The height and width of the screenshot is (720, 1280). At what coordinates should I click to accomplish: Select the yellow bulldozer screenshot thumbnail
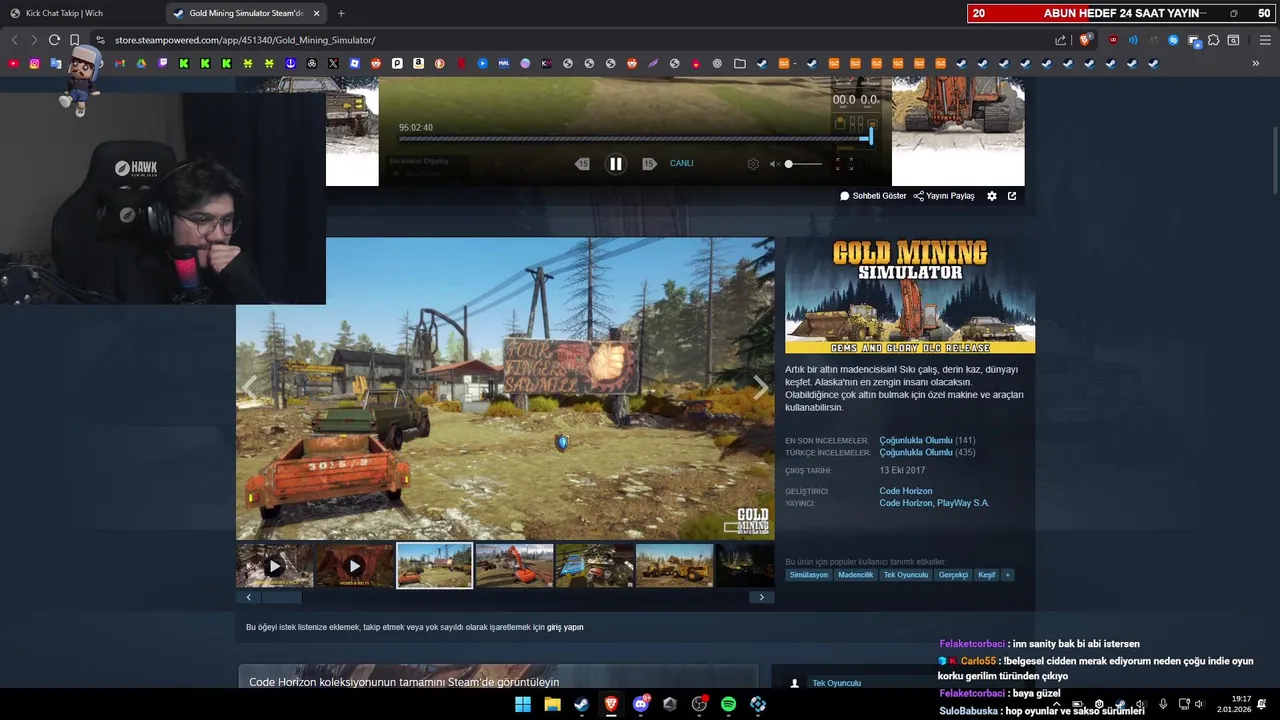[x=674, y=566]
